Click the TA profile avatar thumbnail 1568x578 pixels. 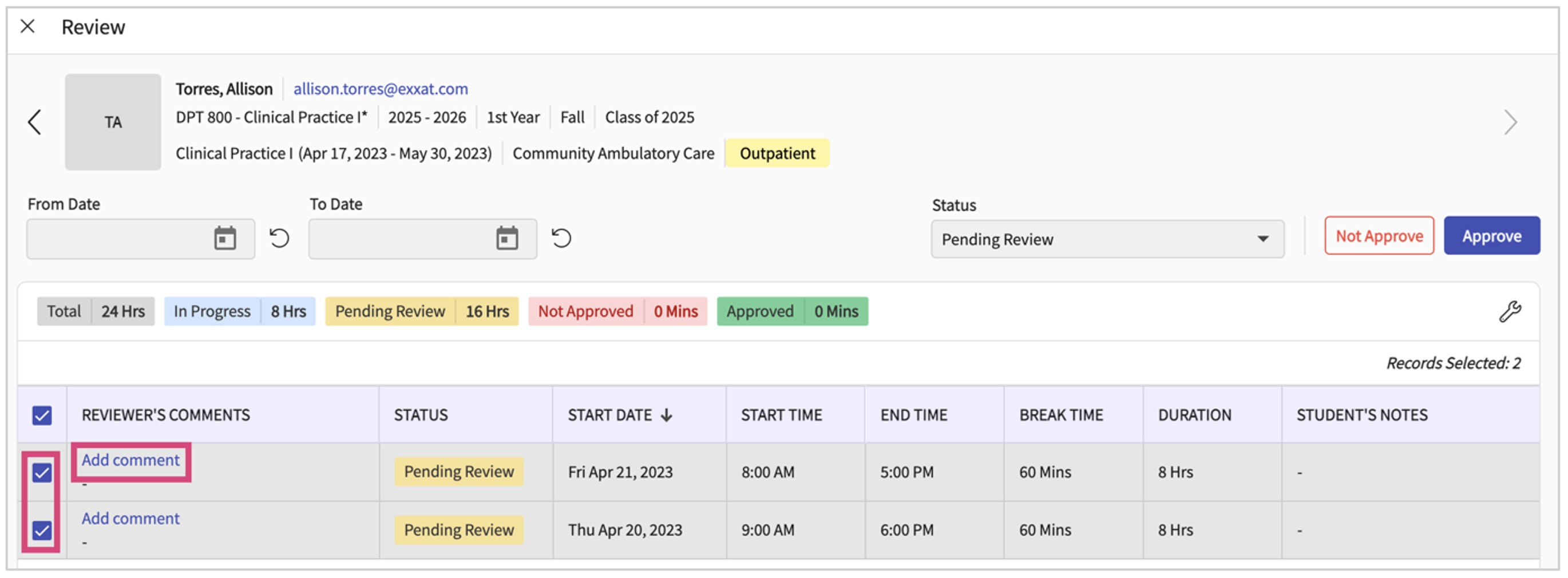[x=113, y=122]
